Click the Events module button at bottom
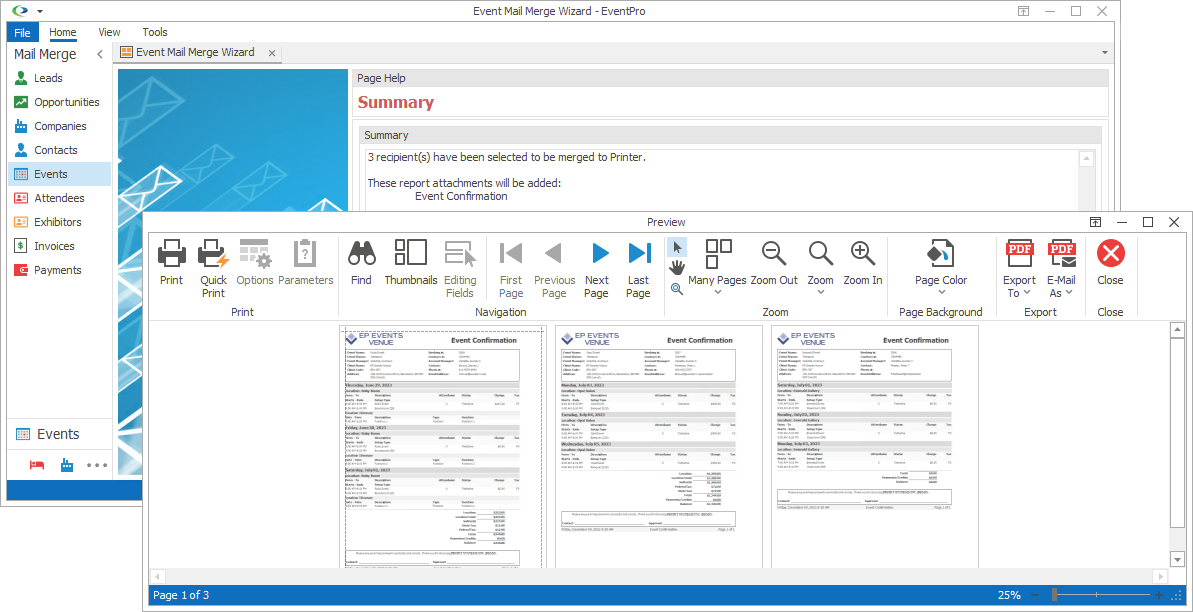Screen dimensions: 1193x612 pos(59,434)
